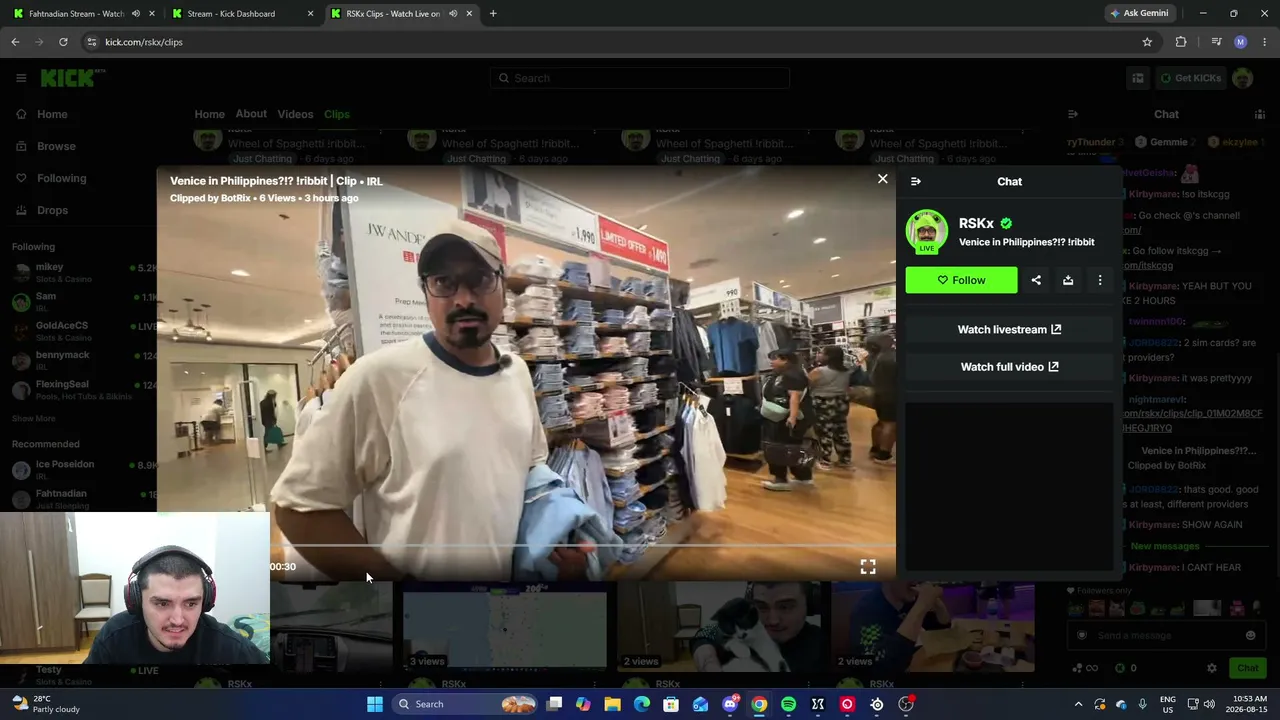Click the green Chat send button

click(x=1248, y=668)
